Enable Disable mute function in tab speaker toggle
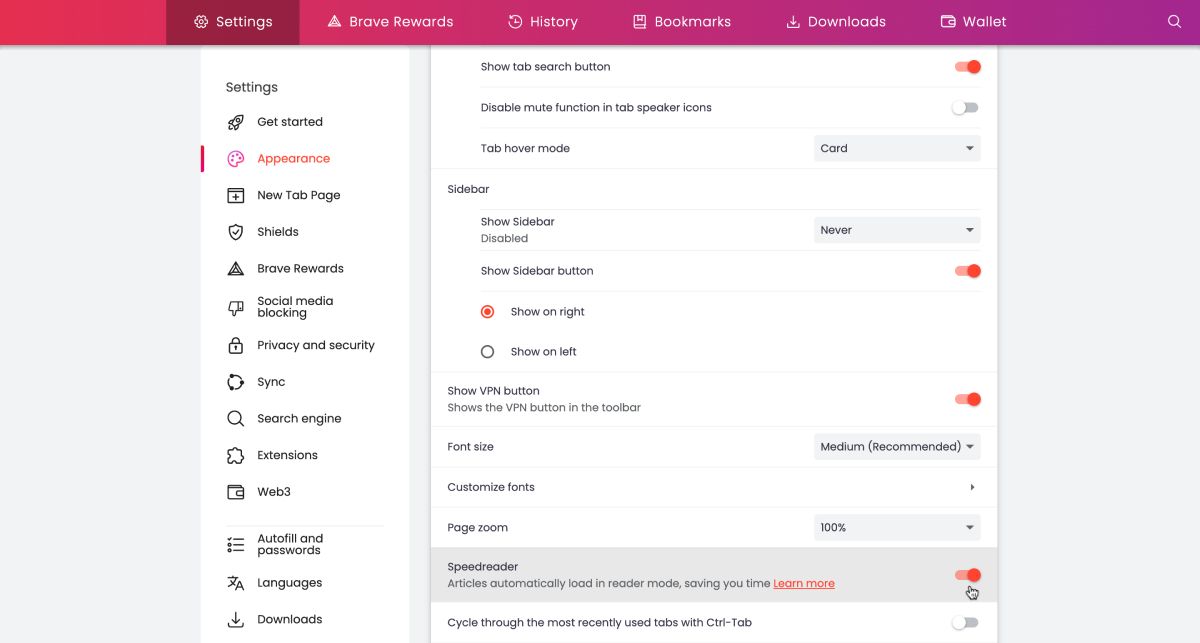The height and width of the screenshot is (643, 1200). tap(965, 108)
